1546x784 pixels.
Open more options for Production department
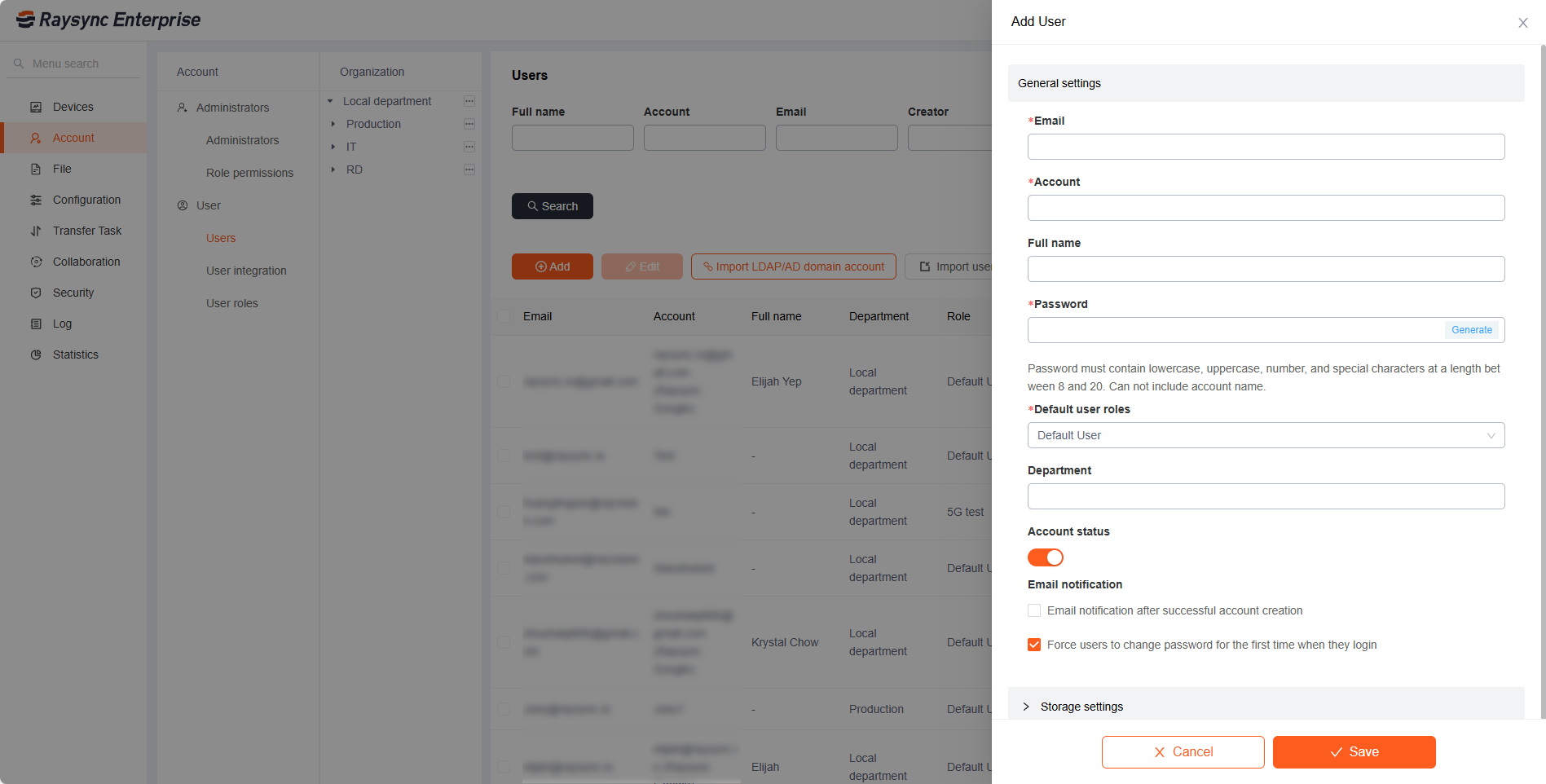[469, 124]
